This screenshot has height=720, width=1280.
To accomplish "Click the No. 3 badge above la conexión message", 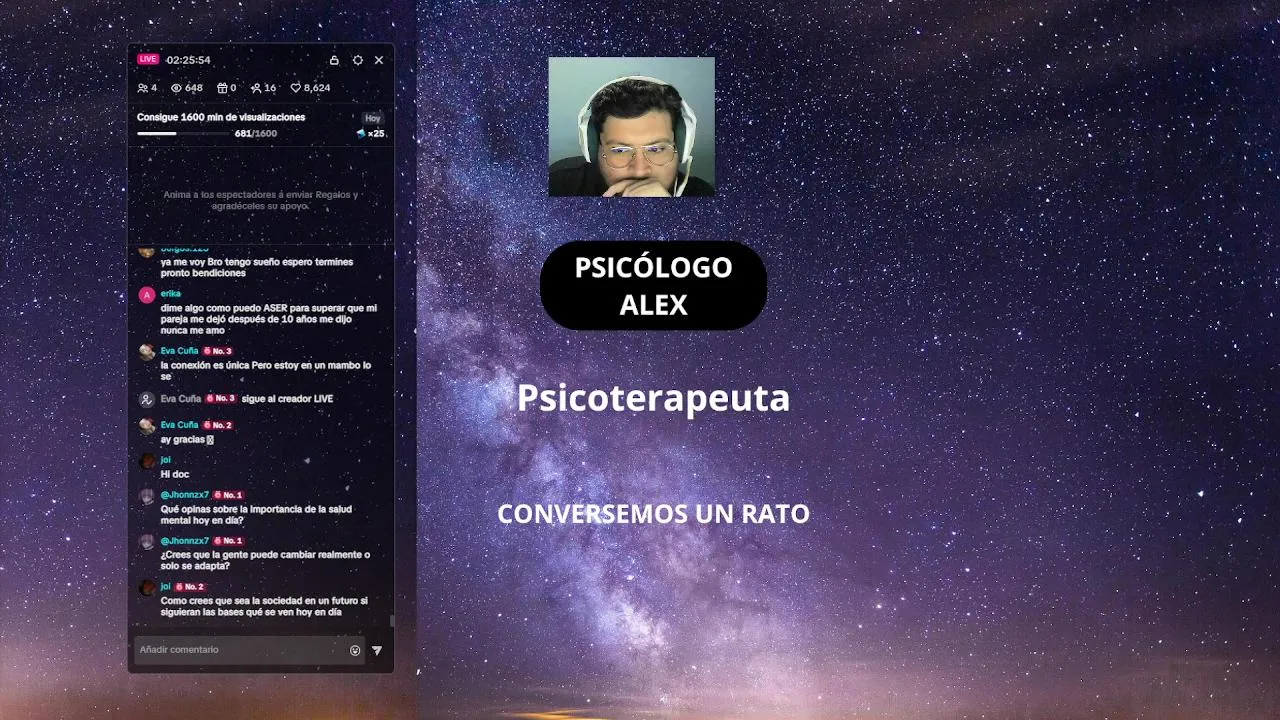I will pos(217,351).
